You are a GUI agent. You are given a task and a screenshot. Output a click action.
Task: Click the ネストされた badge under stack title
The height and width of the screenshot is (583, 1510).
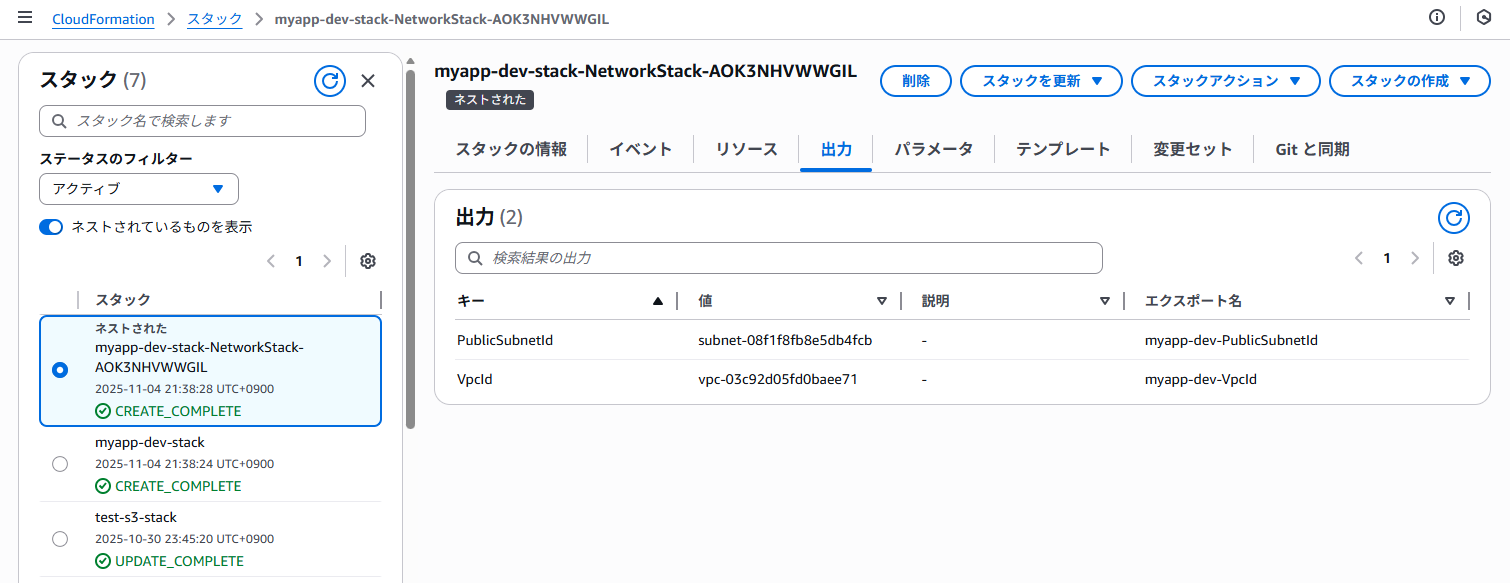490,100
